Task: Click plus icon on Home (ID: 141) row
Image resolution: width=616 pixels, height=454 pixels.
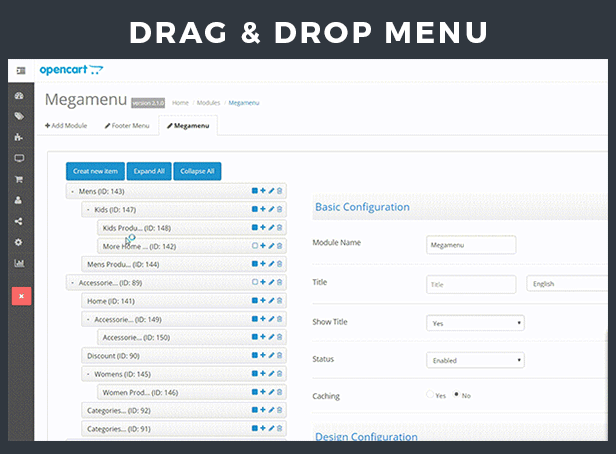Action: pyautogui.click(x=263, y=300)
